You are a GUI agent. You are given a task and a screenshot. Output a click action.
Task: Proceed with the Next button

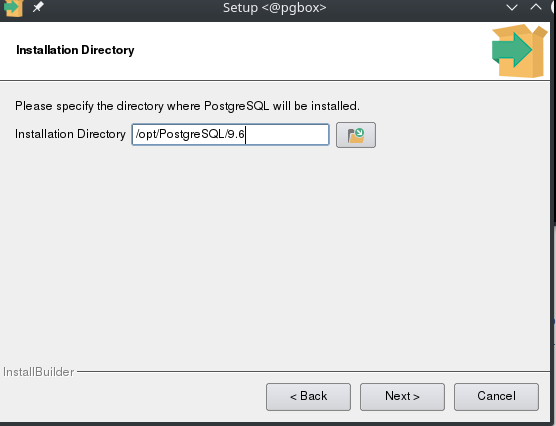coord(402,397)
